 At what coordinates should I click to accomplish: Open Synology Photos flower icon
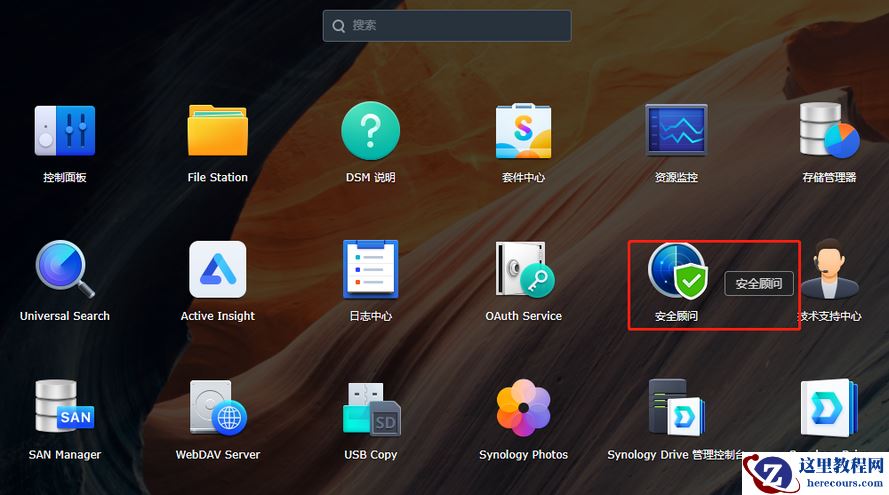pyautogui.click(x=523, y=408)
